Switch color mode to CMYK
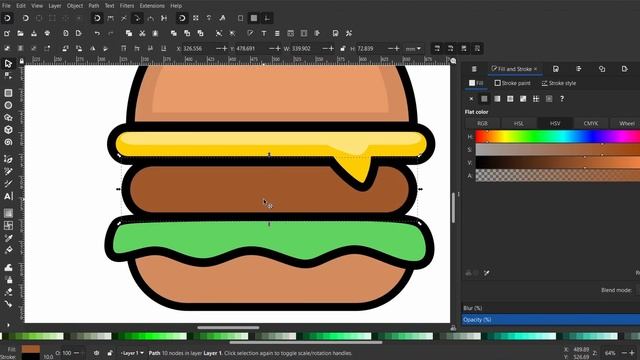The width and height of the screenshot is (640, 360). 591,123
